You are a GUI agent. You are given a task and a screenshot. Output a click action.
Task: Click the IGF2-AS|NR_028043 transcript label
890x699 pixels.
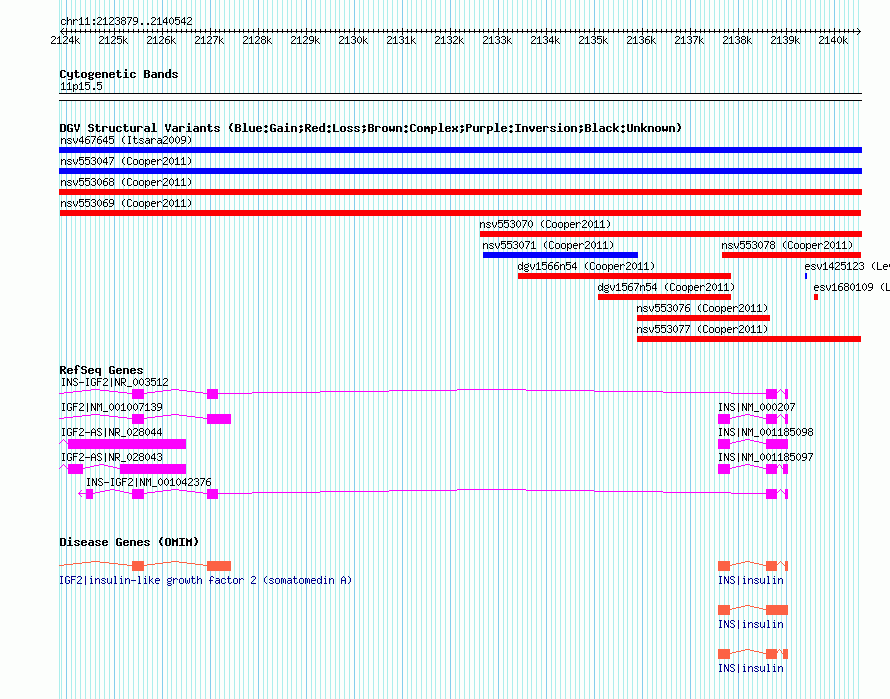pos(111,457)
